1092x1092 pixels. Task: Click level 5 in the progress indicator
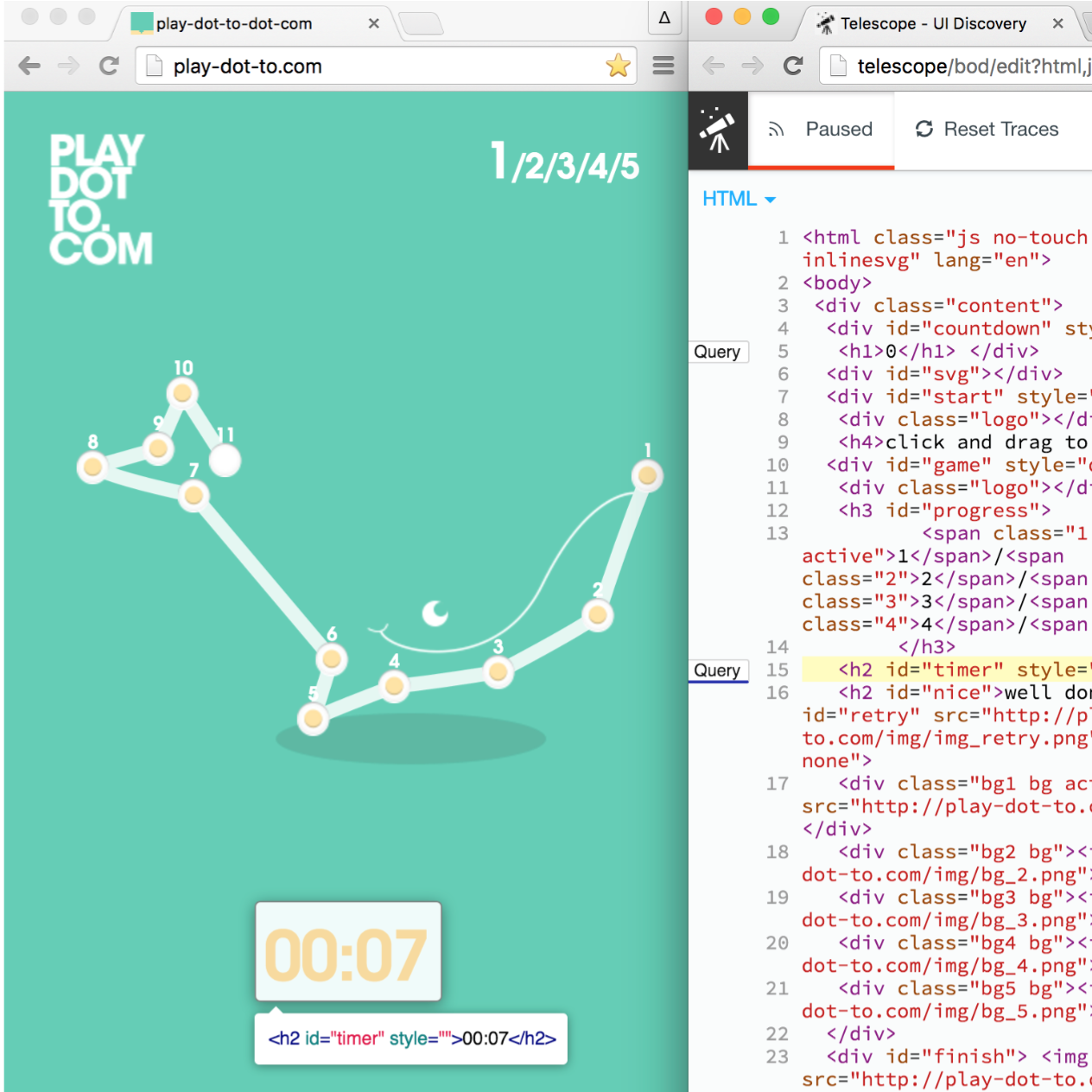coord(629,168)
